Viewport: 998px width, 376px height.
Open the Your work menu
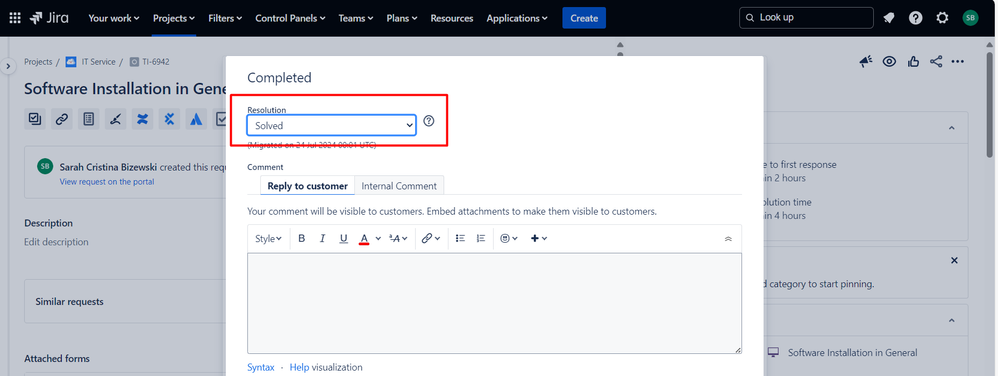(x=114, y=18)
